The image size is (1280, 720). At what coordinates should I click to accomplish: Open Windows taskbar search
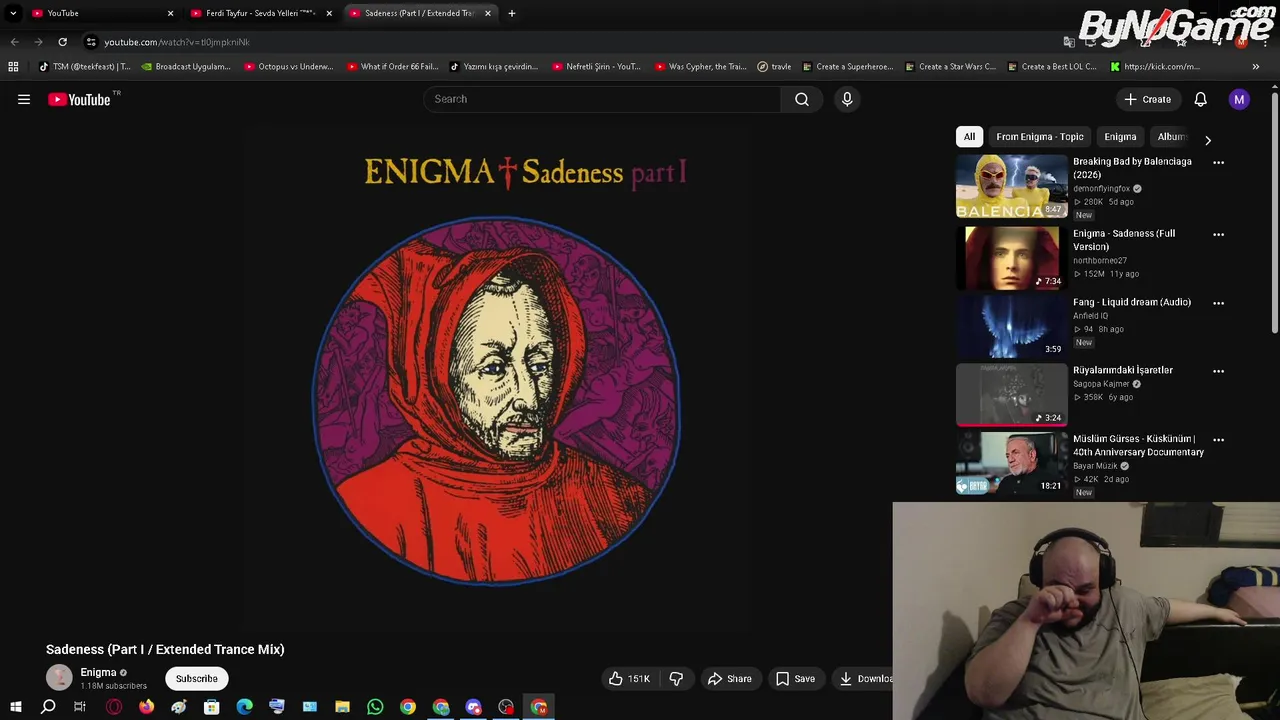click(48, 707)
